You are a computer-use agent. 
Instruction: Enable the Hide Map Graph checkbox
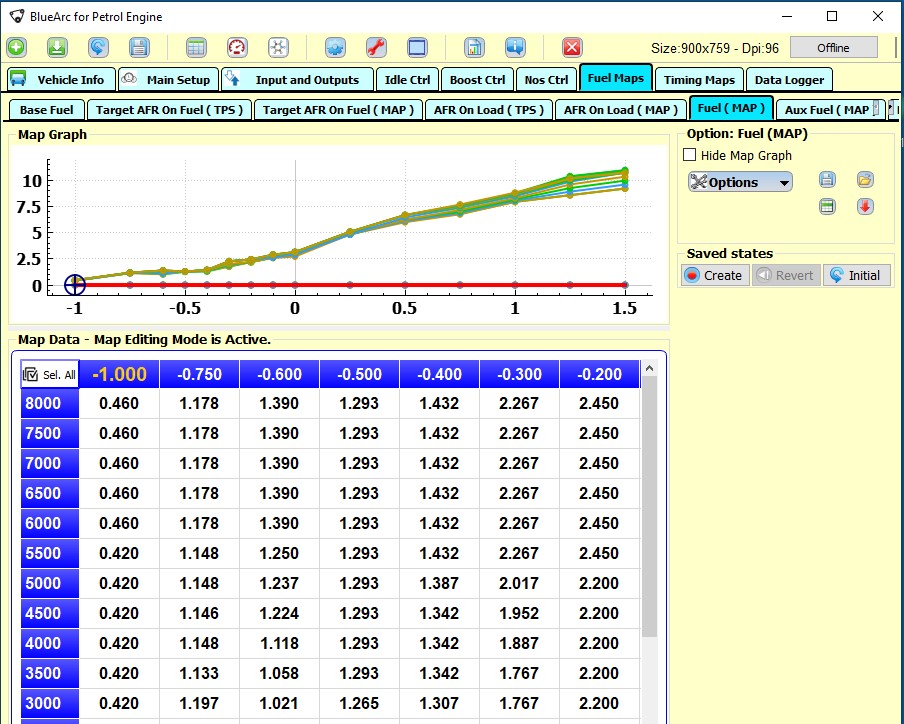click(x=689, y=155)
